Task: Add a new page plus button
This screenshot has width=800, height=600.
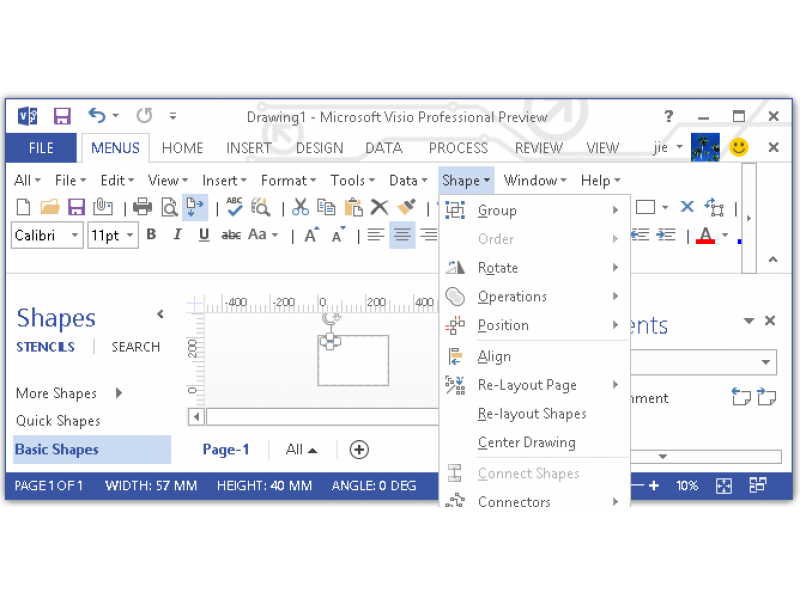Action: click(359, 449)
